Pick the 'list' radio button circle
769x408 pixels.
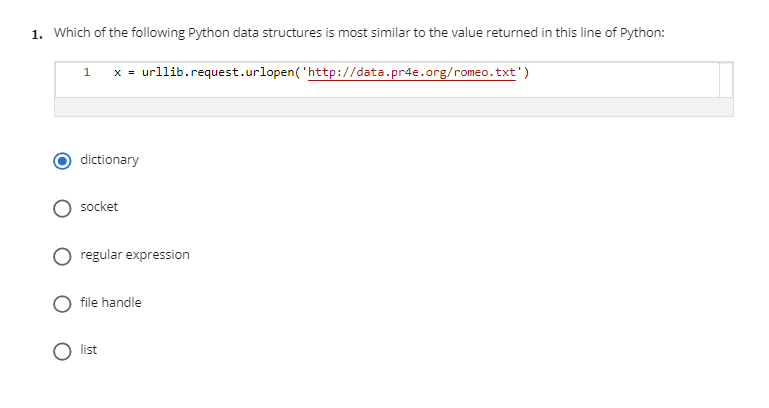(x=63, y=350)
